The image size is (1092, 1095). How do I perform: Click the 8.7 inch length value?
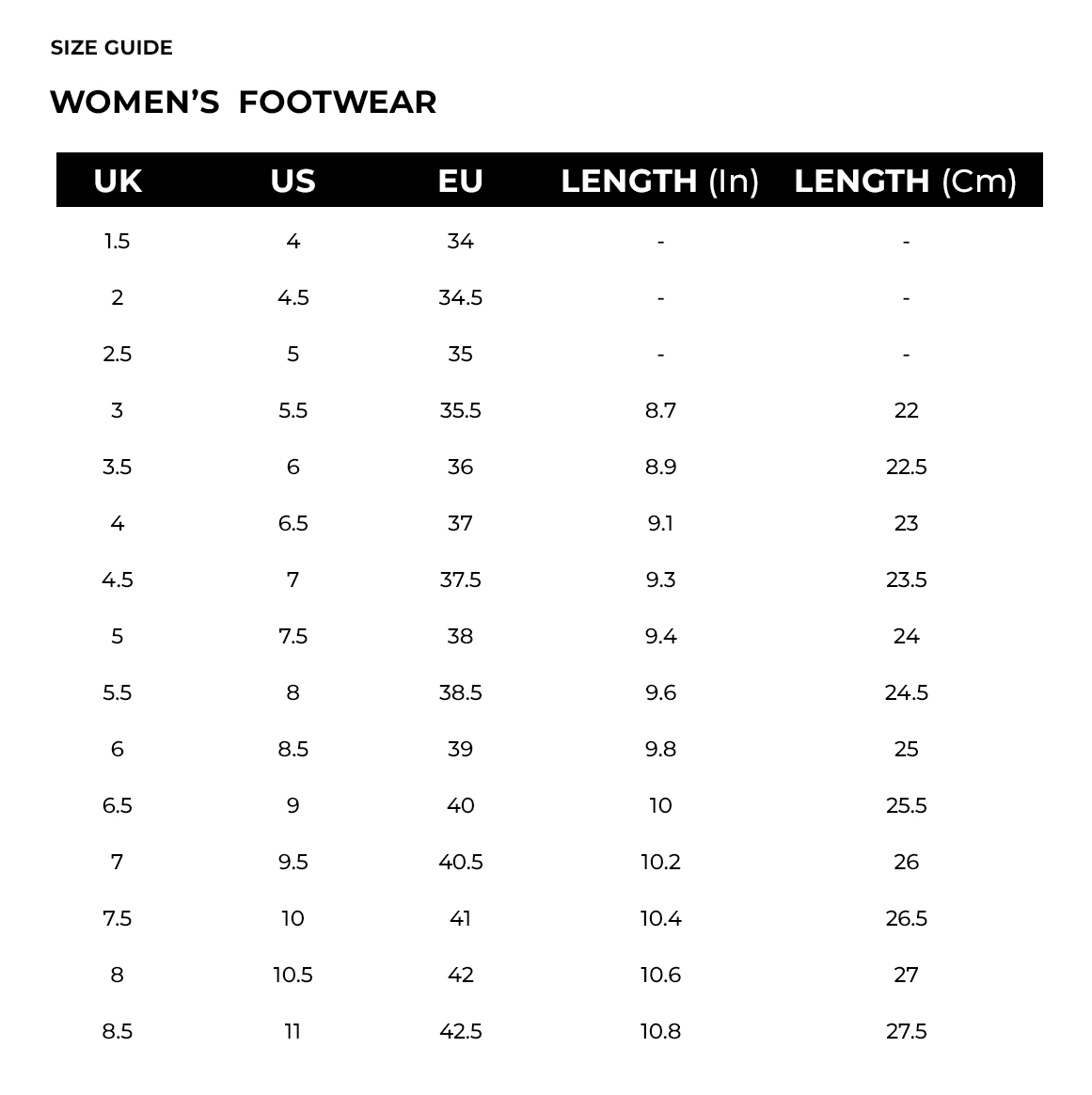[660, 411]
